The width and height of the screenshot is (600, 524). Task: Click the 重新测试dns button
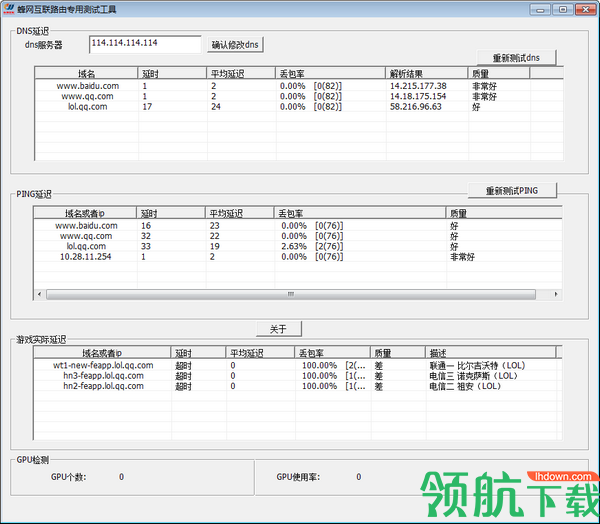[516, 58]
